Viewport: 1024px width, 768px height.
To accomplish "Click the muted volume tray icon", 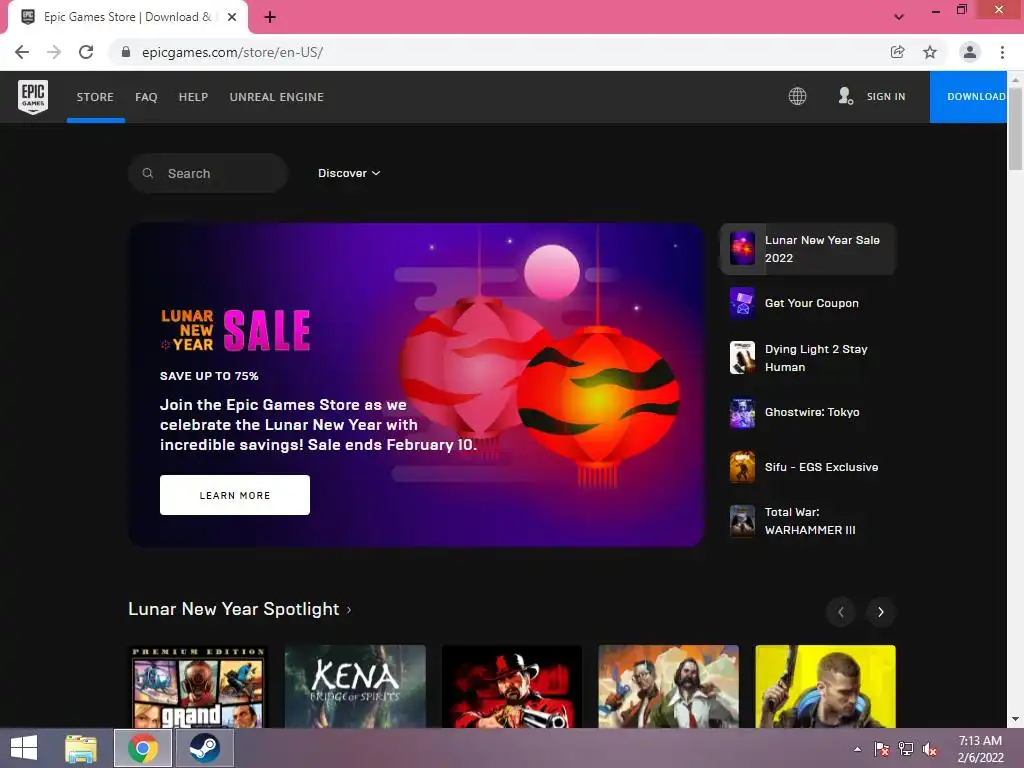I will coord(930,749).
